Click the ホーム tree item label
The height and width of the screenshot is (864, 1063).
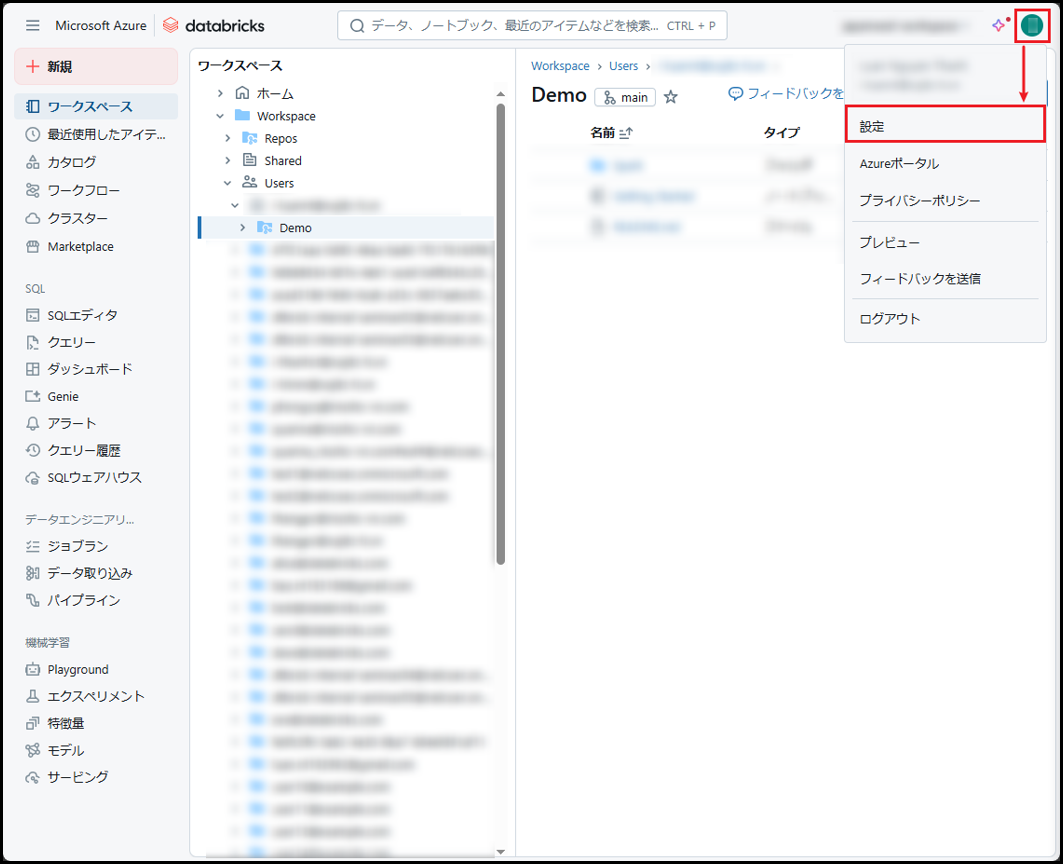tap(275, 94)
